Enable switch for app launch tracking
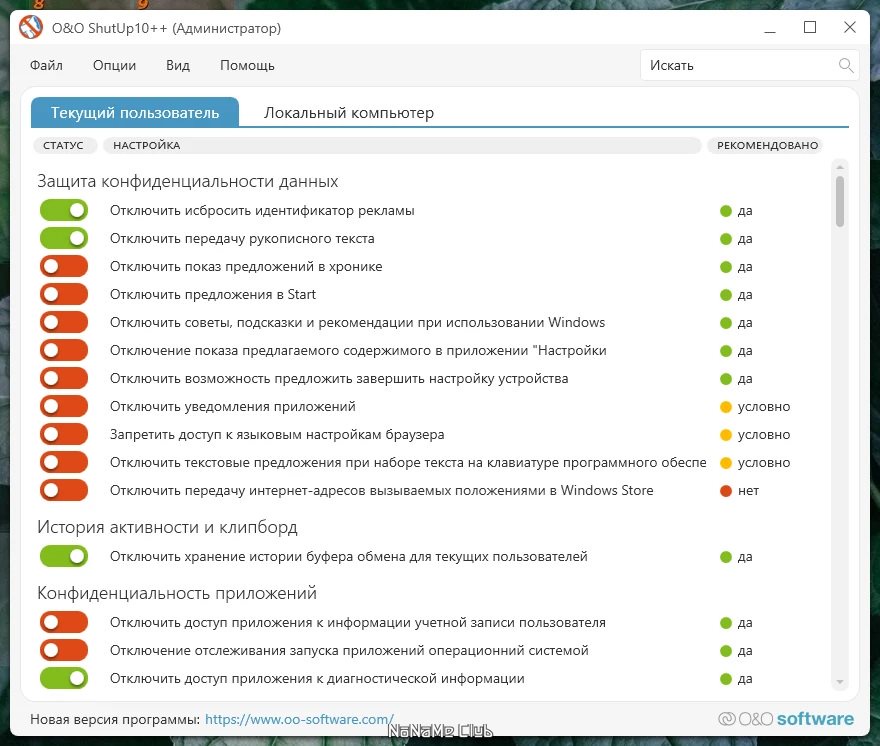Image resolution: width=880 pixels, height=746 pixels. pyautogui.click(x=64, y=651)
